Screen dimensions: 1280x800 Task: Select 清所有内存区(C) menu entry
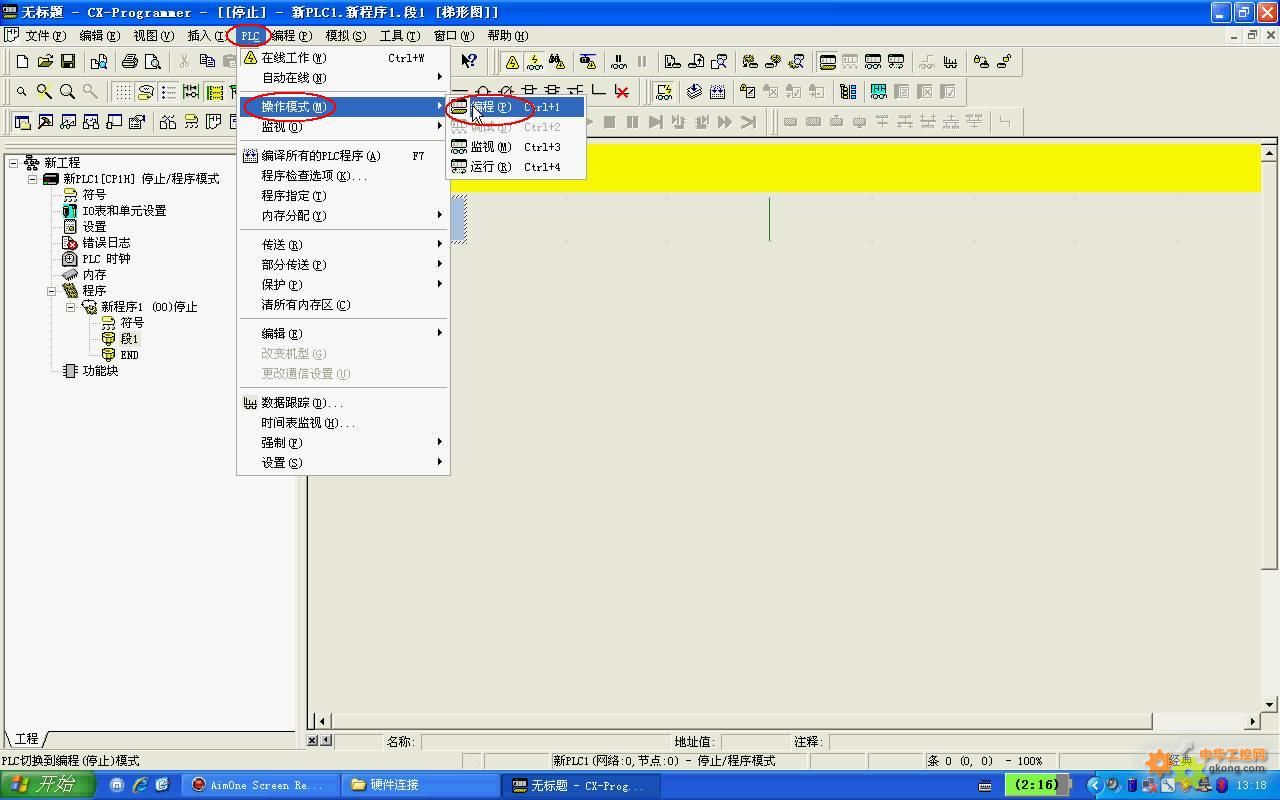tap(343, 305)
